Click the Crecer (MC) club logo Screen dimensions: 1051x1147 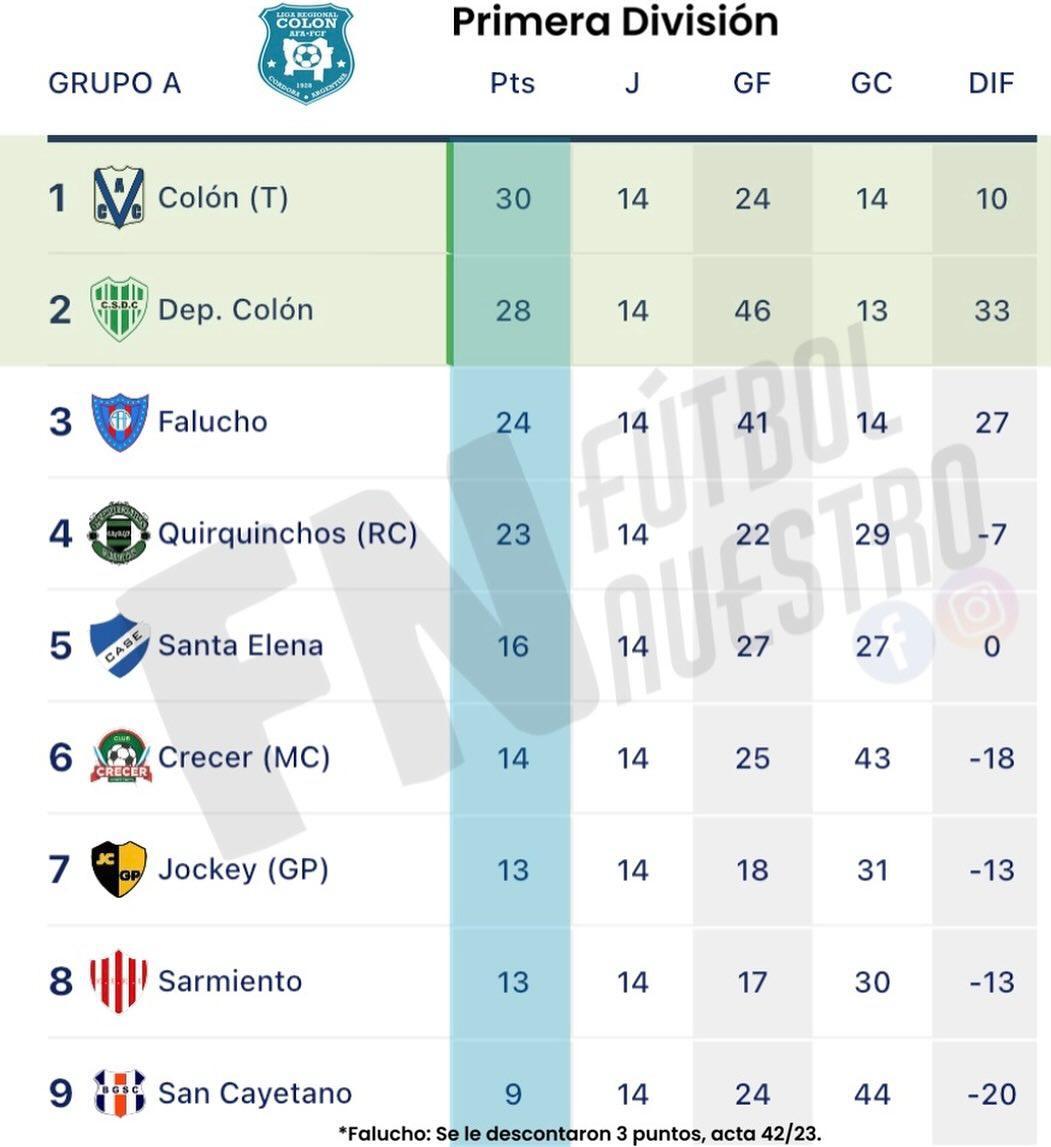120,757
